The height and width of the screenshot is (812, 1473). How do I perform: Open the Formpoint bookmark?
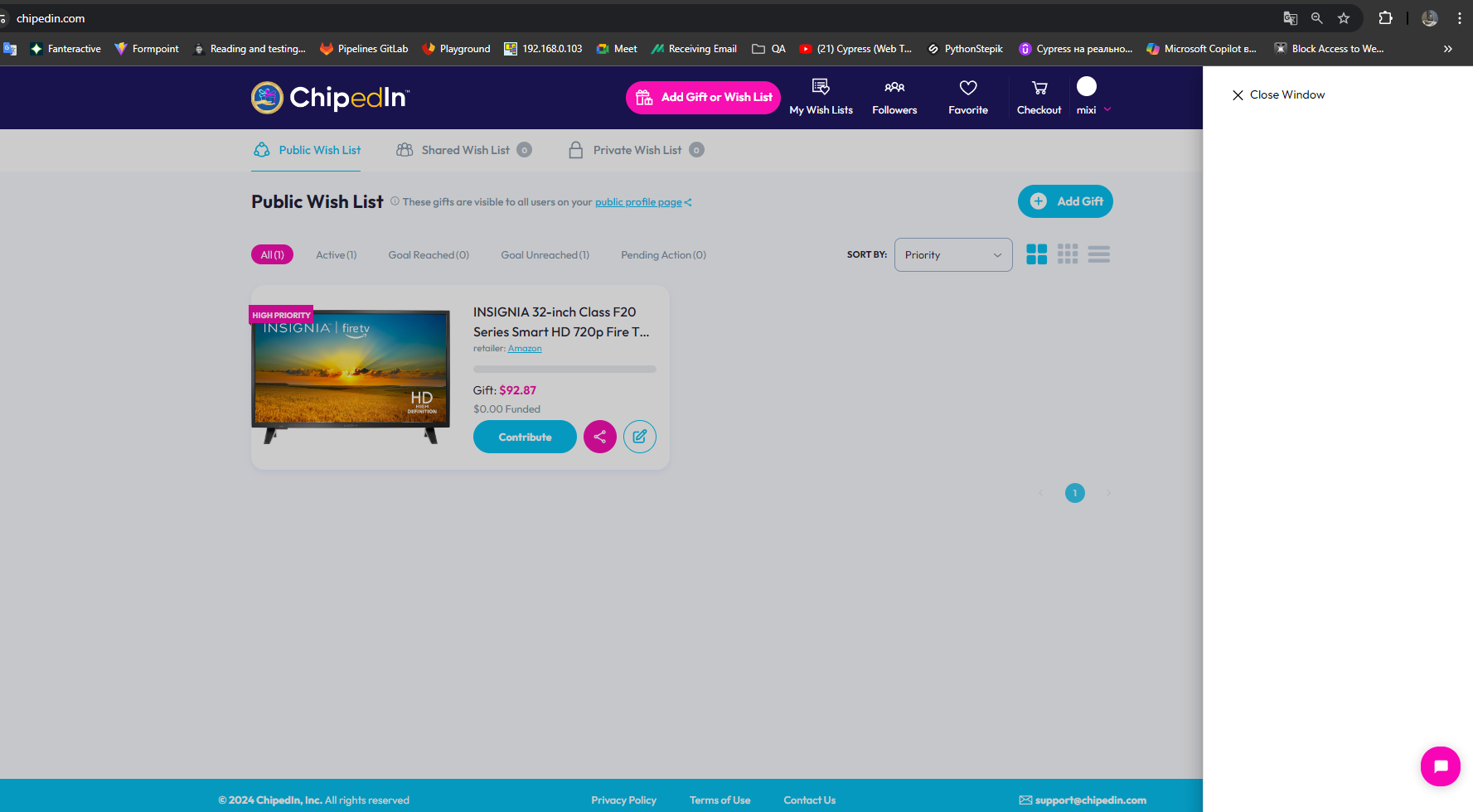[147, 49]
